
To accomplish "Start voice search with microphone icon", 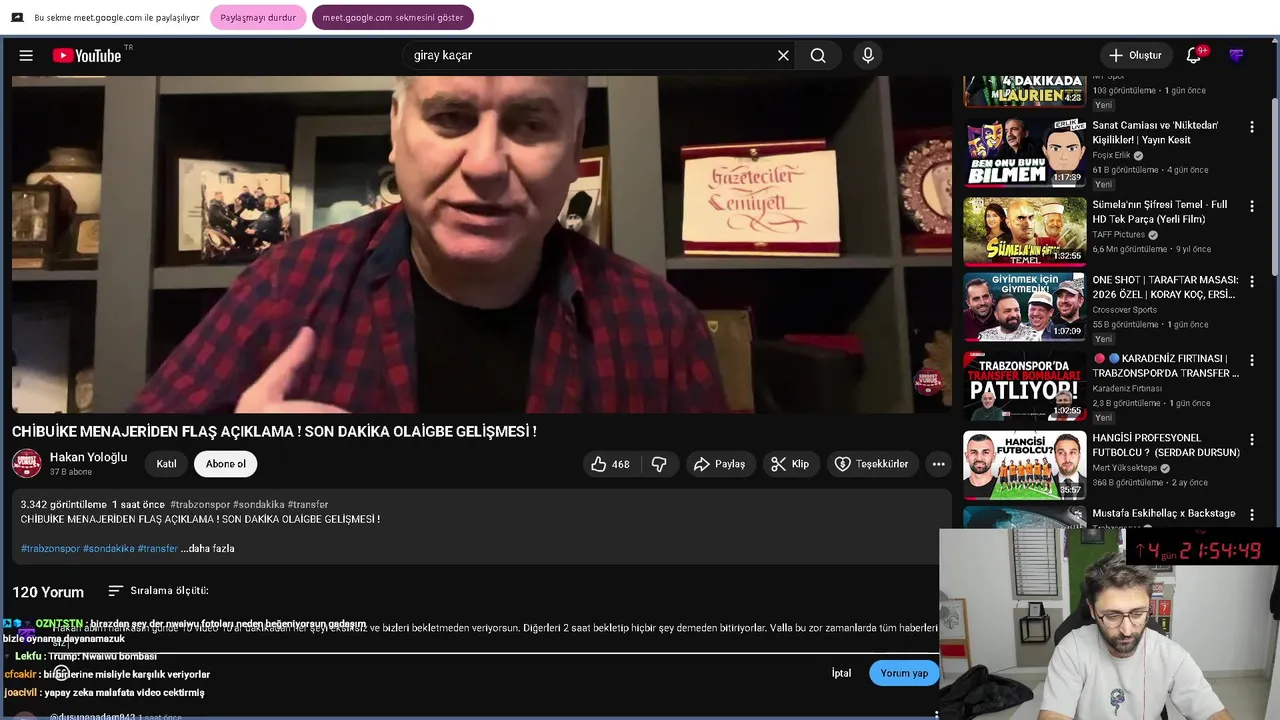I will coord(868,56).
